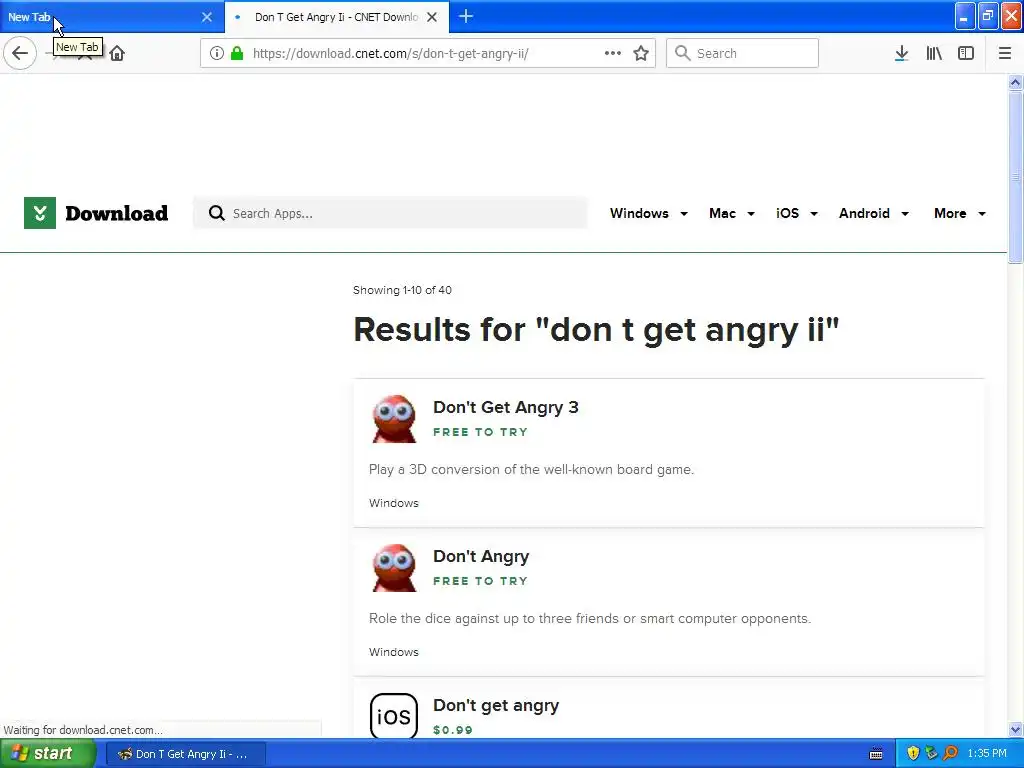1024x768 pixels.
Task: Toggle the sidebar view icon
Action: pyautogui.click(x=966, y=53)
